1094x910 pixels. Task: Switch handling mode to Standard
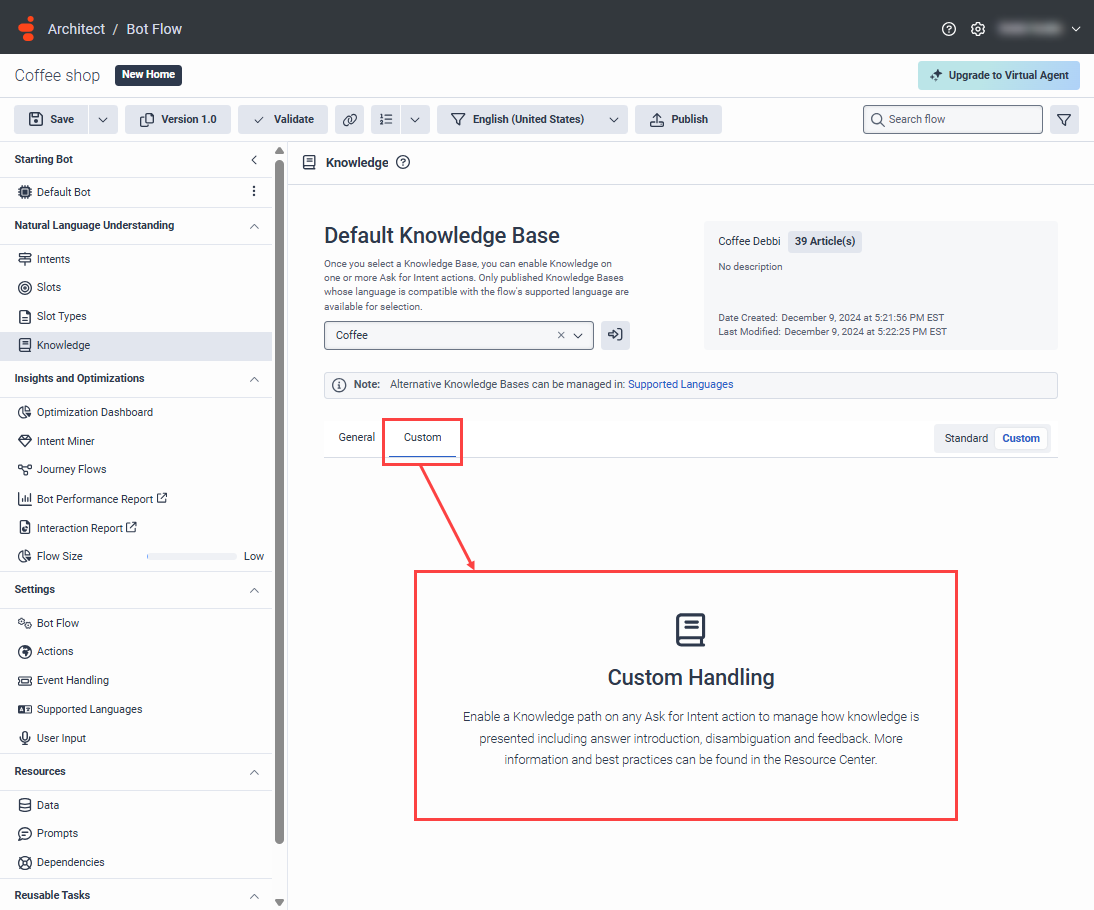(966, 438)
